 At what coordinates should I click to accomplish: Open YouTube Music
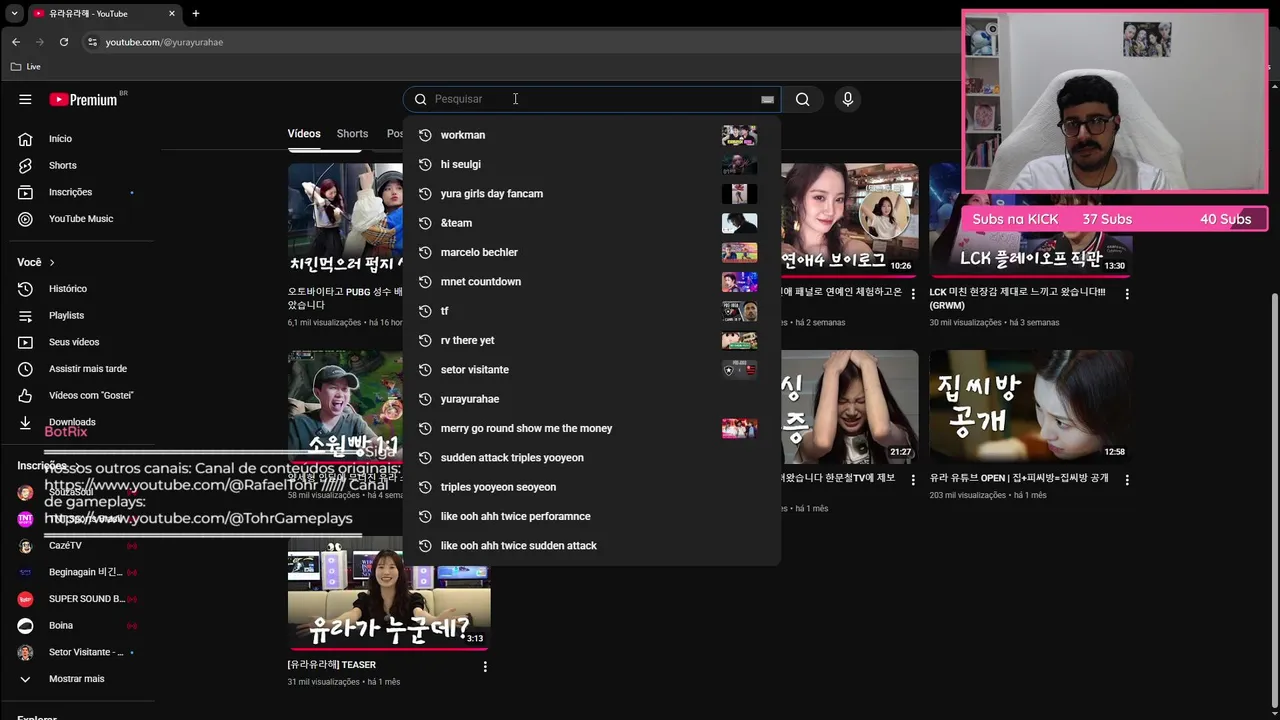80,219
